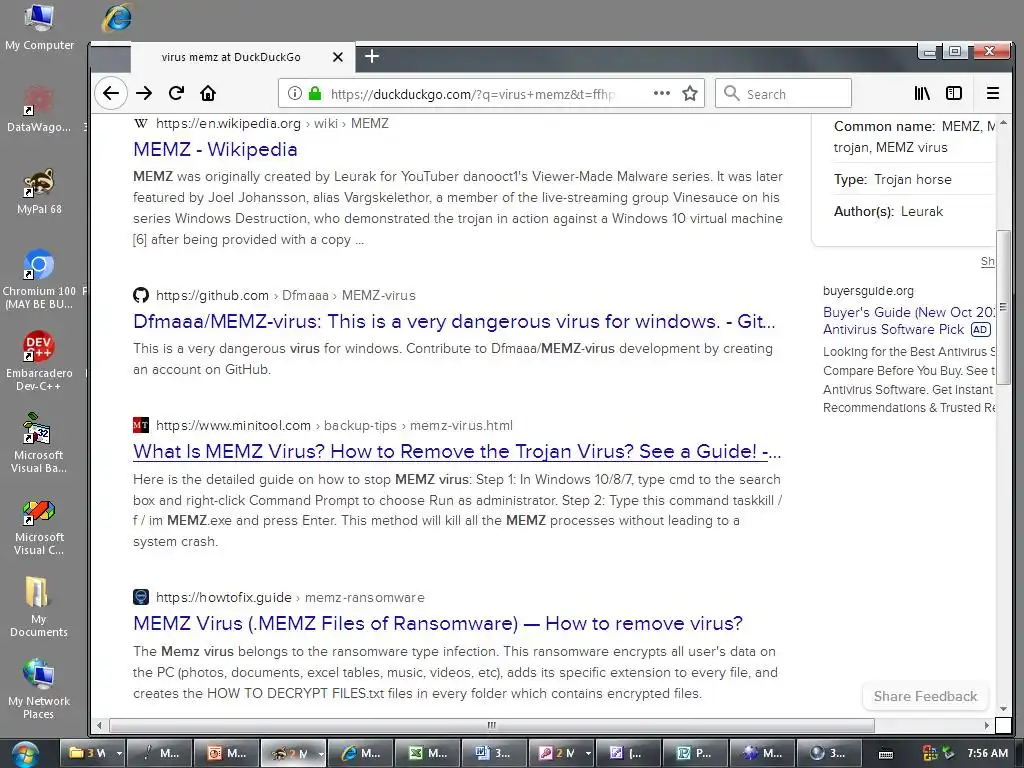1024x768 pixels.
Task: Bookmark this page with the star
Action: point(690,93)
